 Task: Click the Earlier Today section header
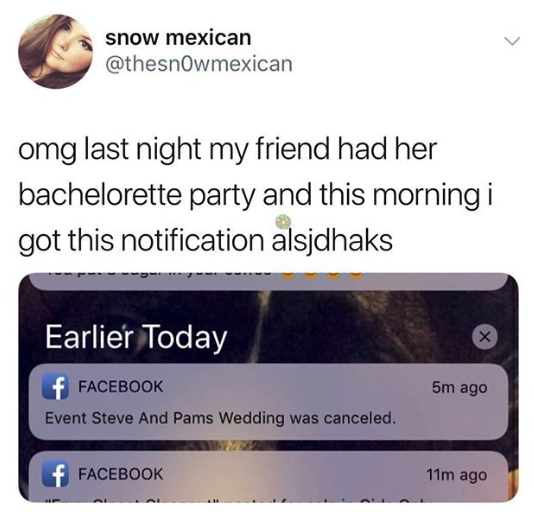(136, 337)
